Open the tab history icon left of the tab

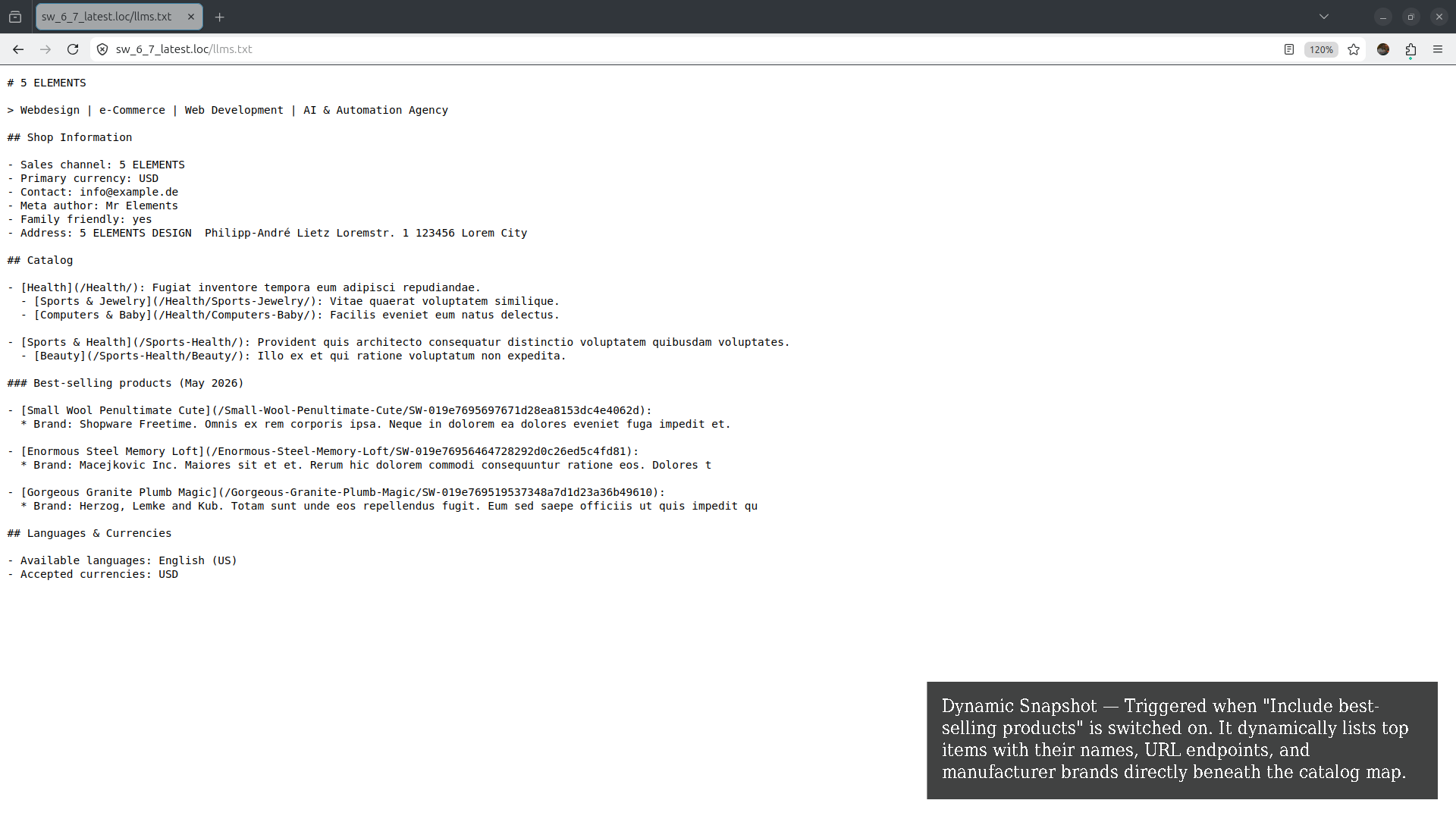coord(15,17)
